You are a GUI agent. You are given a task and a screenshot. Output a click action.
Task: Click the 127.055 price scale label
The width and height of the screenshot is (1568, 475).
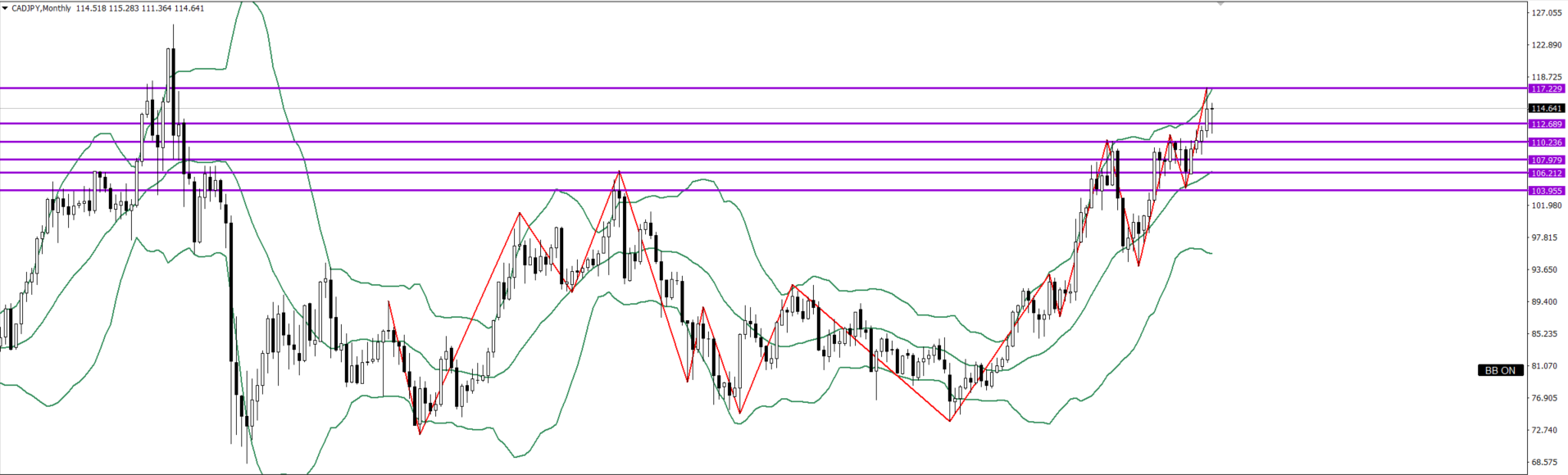click(x=1547, y=13)
